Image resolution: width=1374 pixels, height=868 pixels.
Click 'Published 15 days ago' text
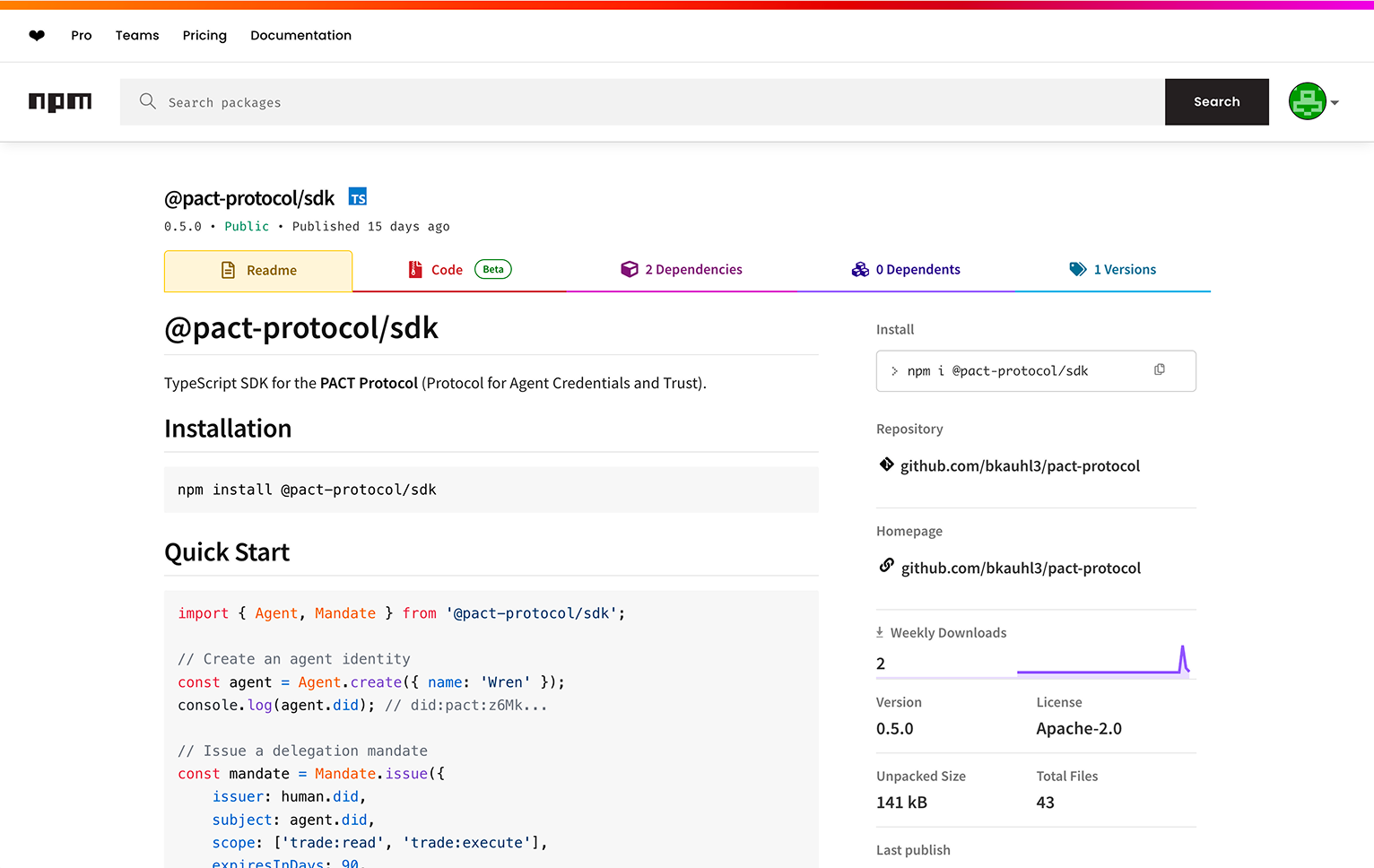pos(371,227)
